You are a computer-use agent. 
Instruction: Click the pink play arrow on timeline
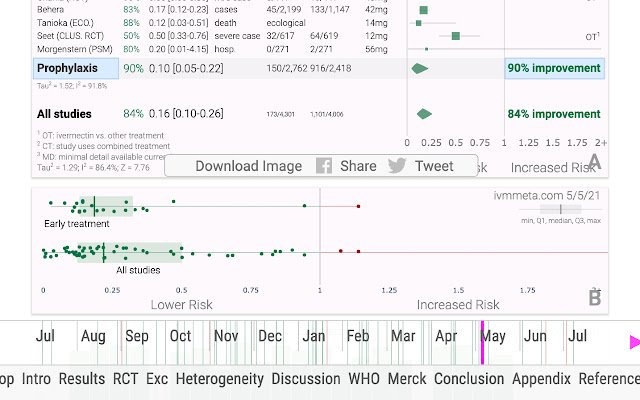pyautogui.click(x=635, y=342)
